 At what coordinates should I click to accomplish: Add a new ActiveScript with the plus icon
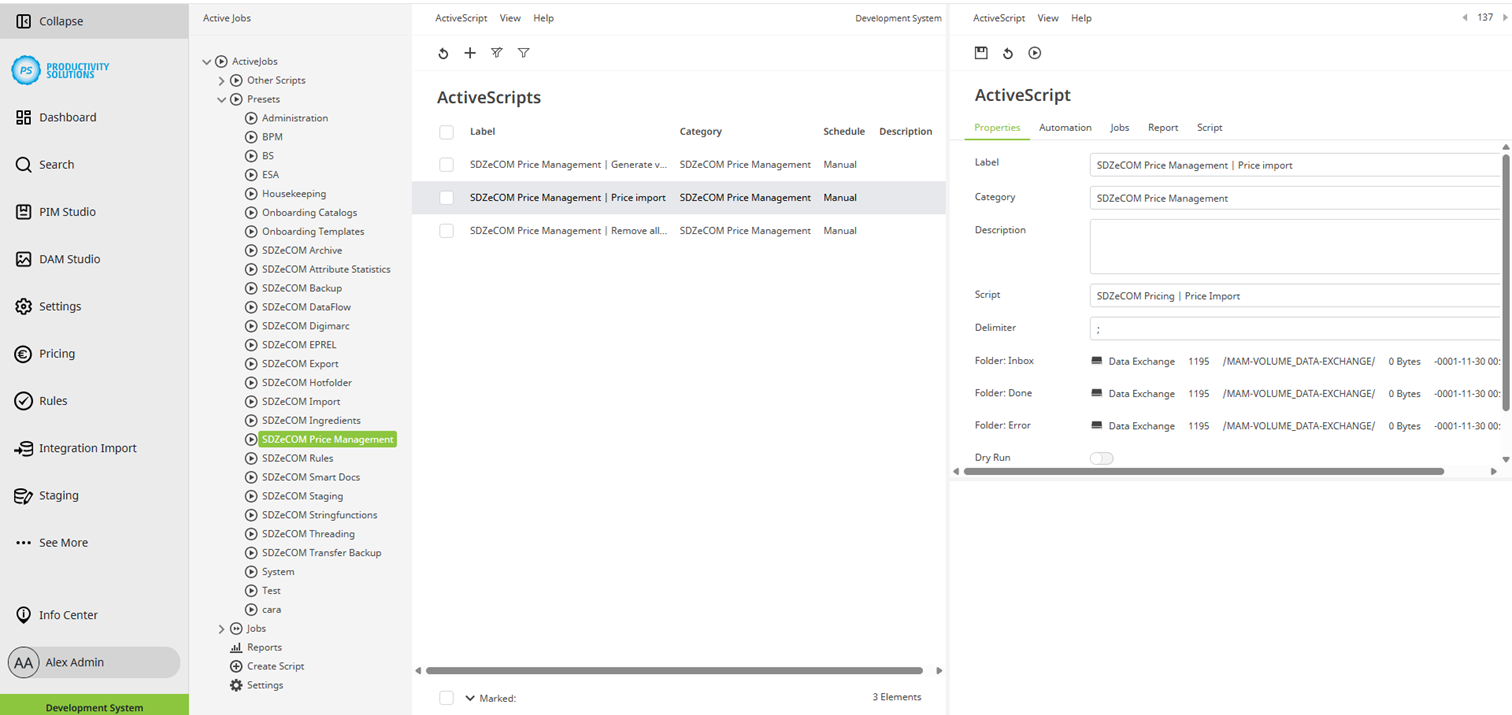470,52
